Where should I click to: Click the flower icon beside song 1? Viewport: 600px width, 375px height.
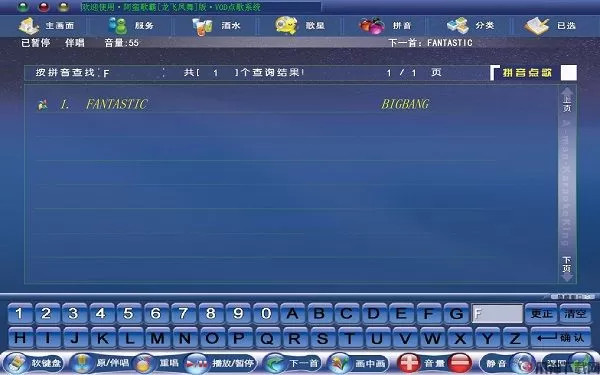point(43,104)
